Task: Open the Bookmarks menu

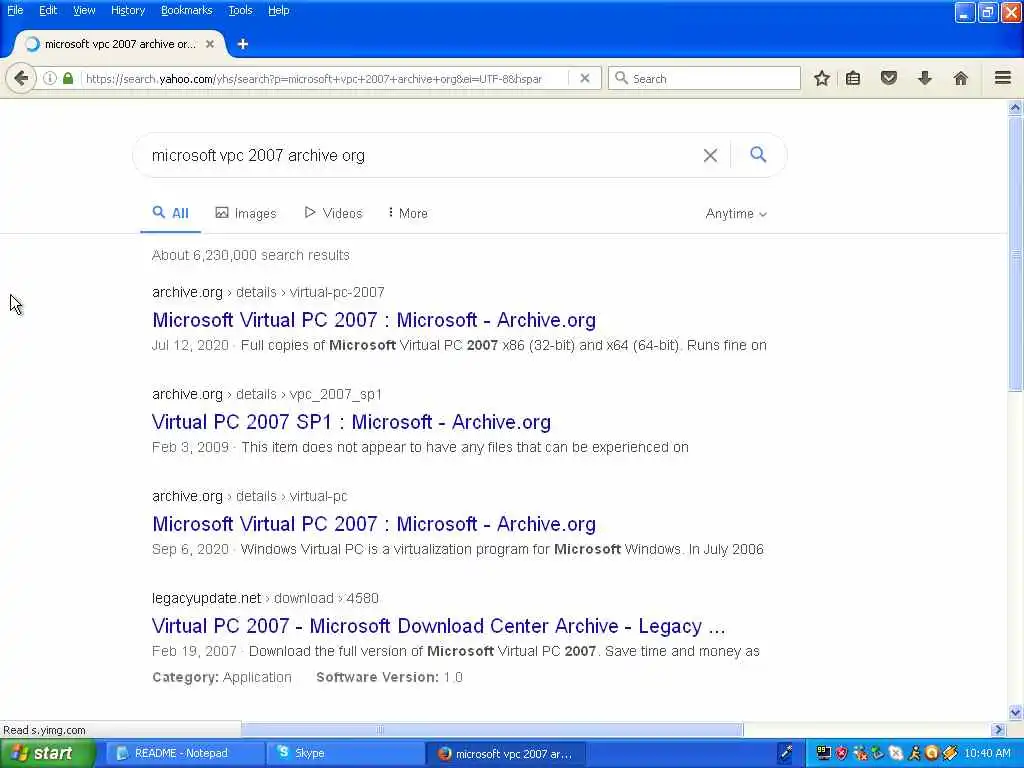Action: (x=186, y=10)
